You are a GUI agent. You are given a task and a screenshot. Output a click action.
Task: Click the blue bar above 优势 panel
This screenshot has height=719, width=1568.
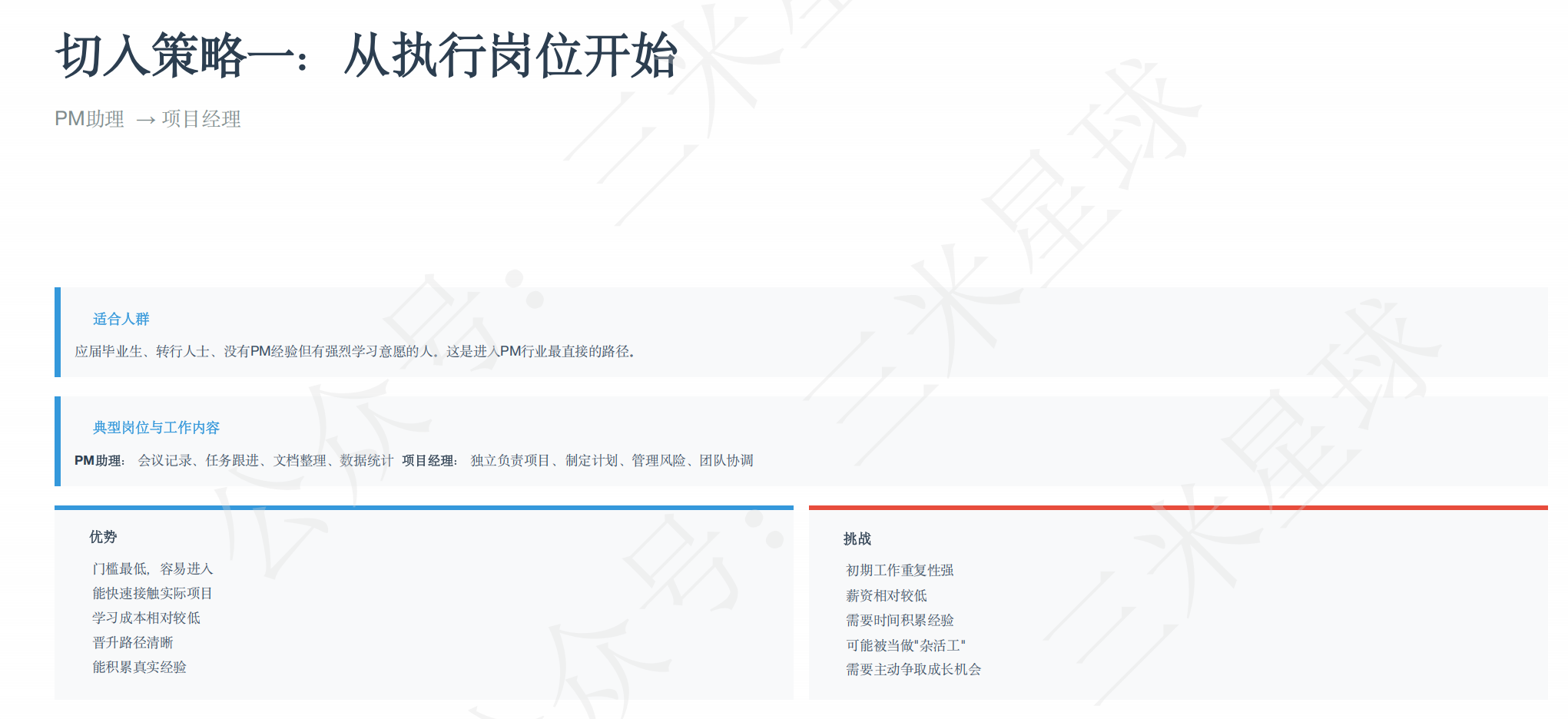click(423, 508)
